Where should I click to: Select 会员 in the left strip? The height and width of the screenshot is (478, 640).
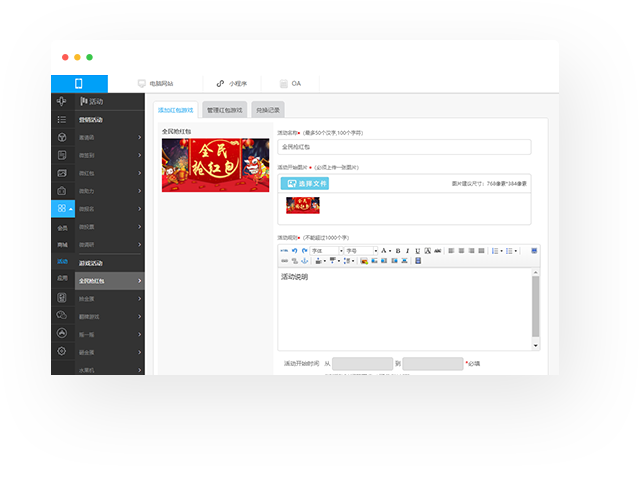pyautogui.click(x=62, y=228)
